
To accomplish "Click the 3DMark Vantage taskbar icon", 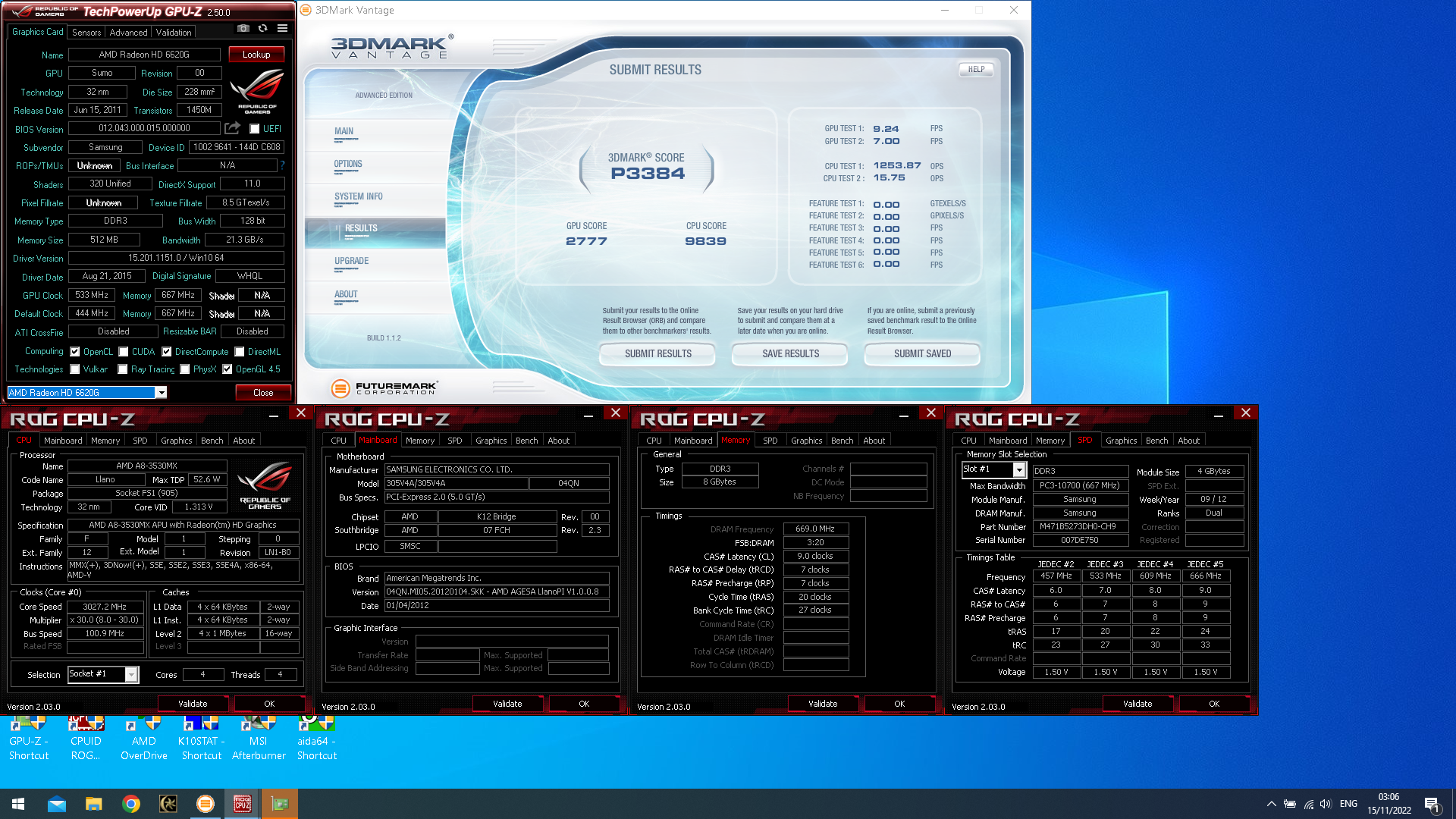I will click(206, 804).
